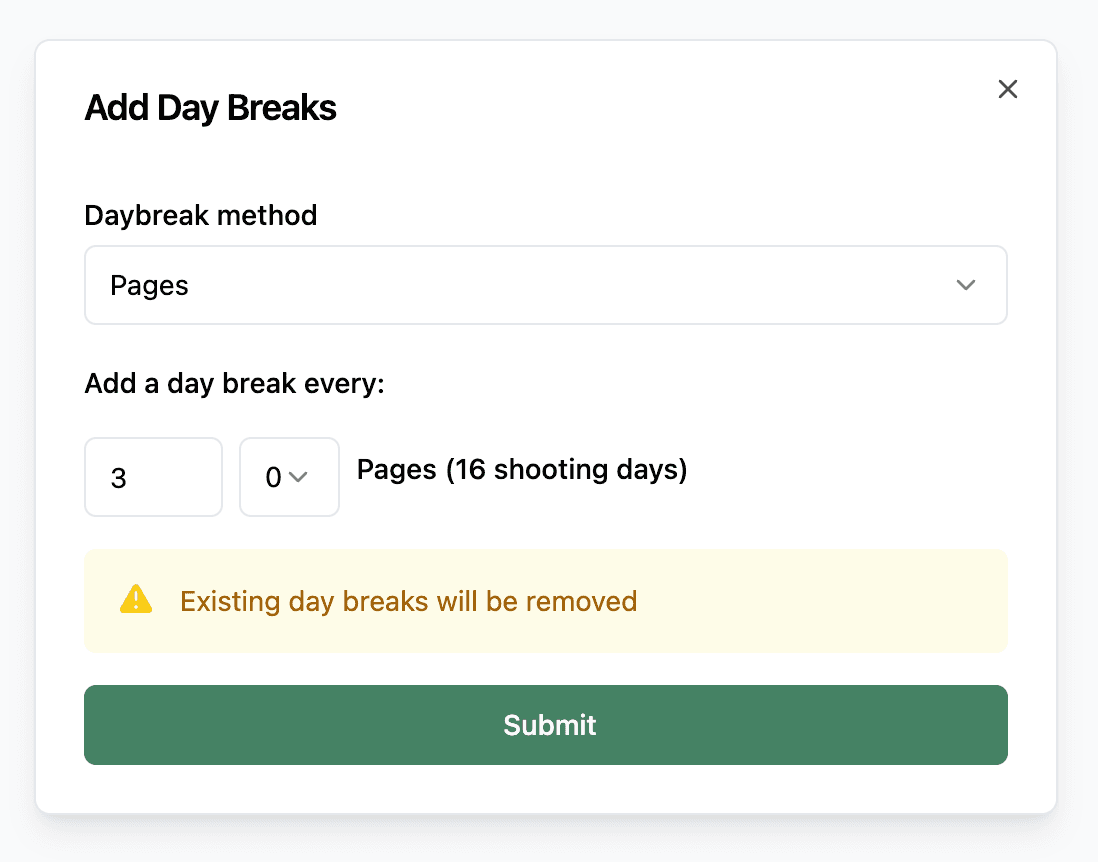Click the Daybreak method label
Image resolution: width=1098 pixels, height=862 pixels.
click(200, 215)
